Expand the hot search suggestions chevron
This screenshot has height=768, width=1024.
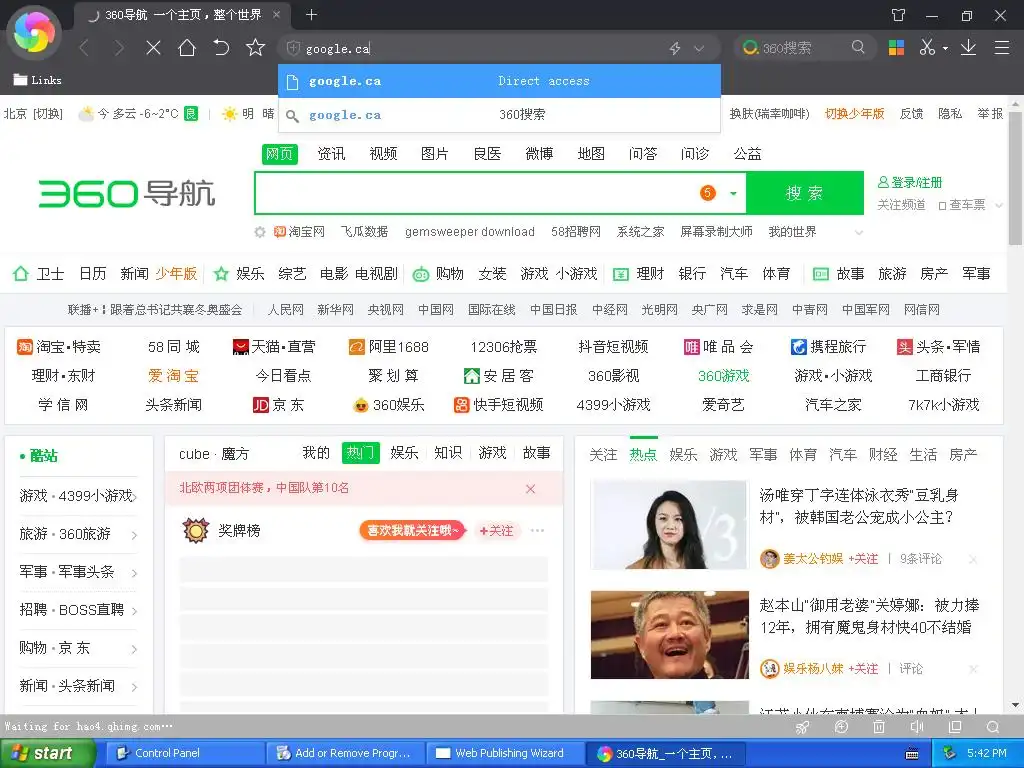(859, 232)
